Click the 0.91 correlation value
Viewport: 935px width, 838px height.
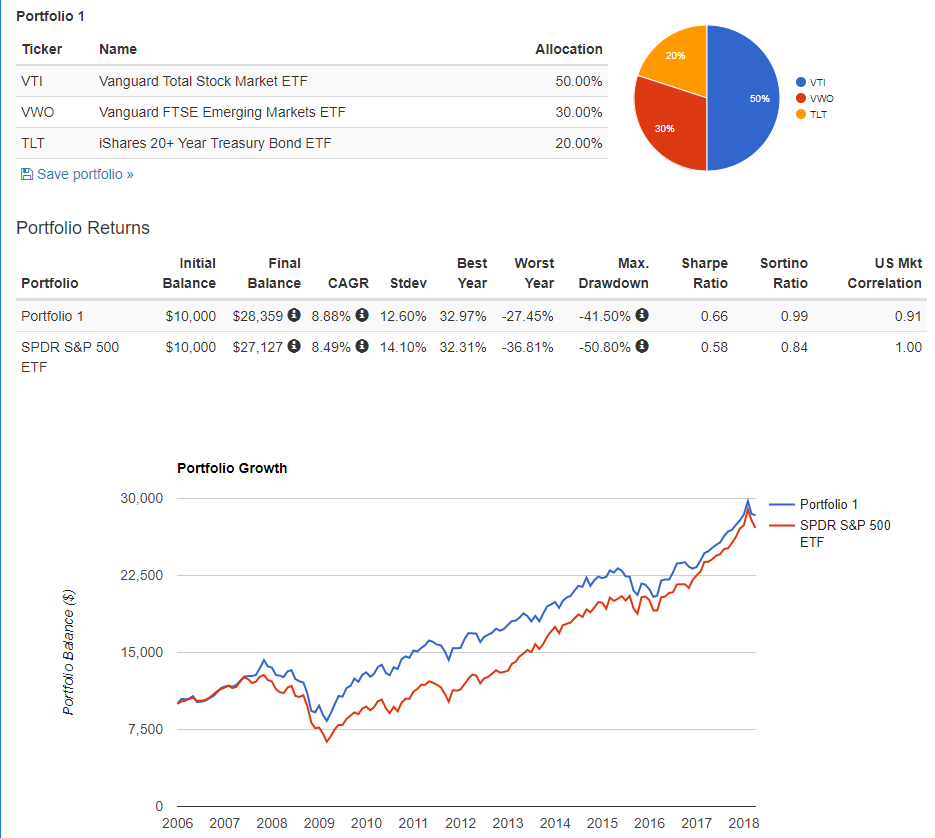[x=908, y=316]
